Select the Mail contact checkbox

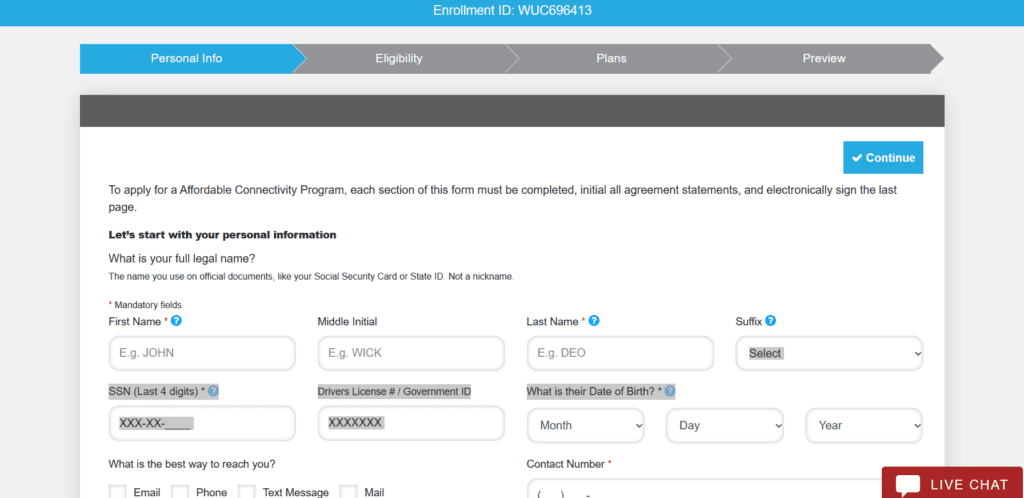click(x=349, y=492)
